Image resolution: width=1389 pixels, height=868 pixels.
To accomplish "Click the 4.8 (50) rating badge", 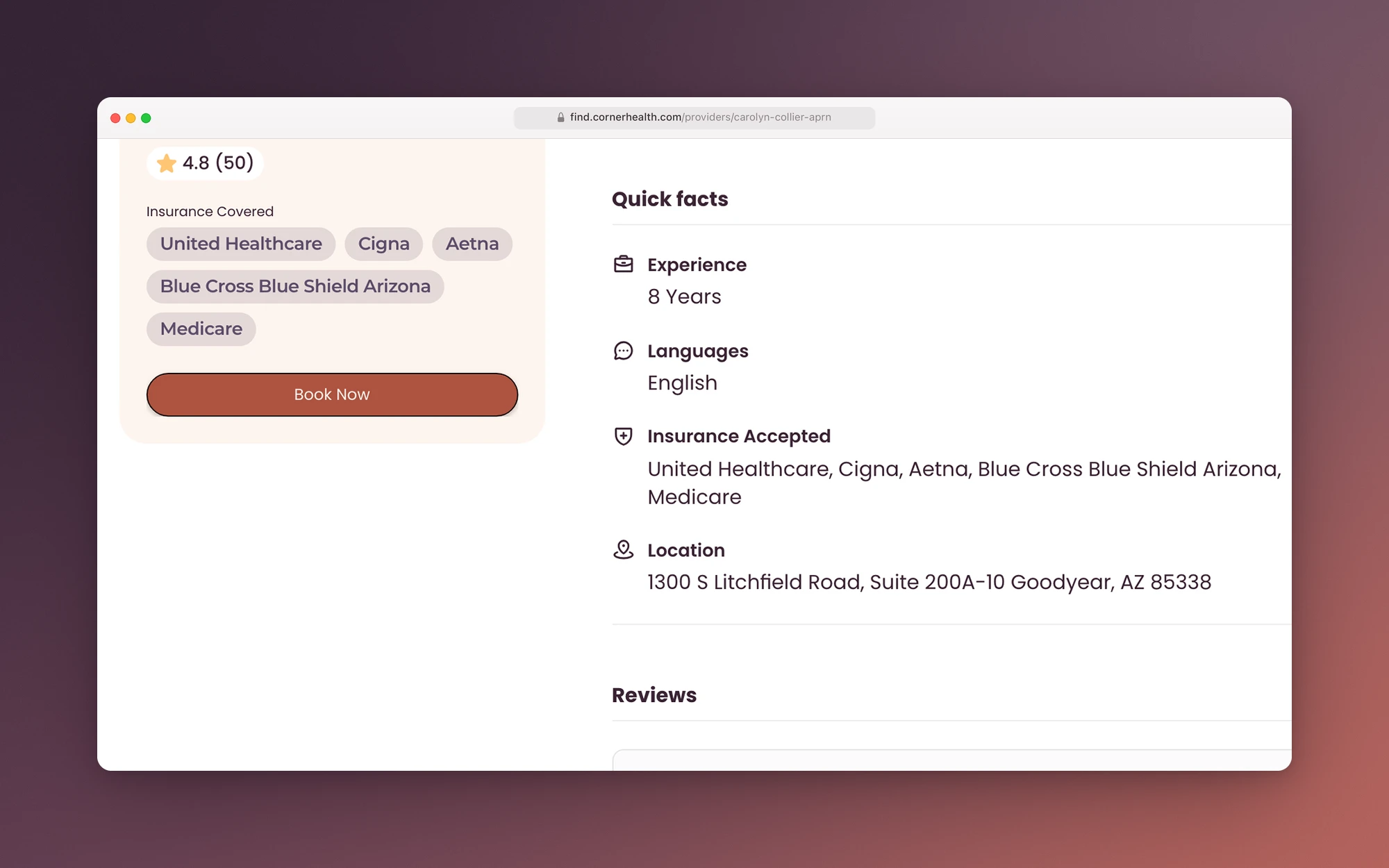I will pos(205,163).
